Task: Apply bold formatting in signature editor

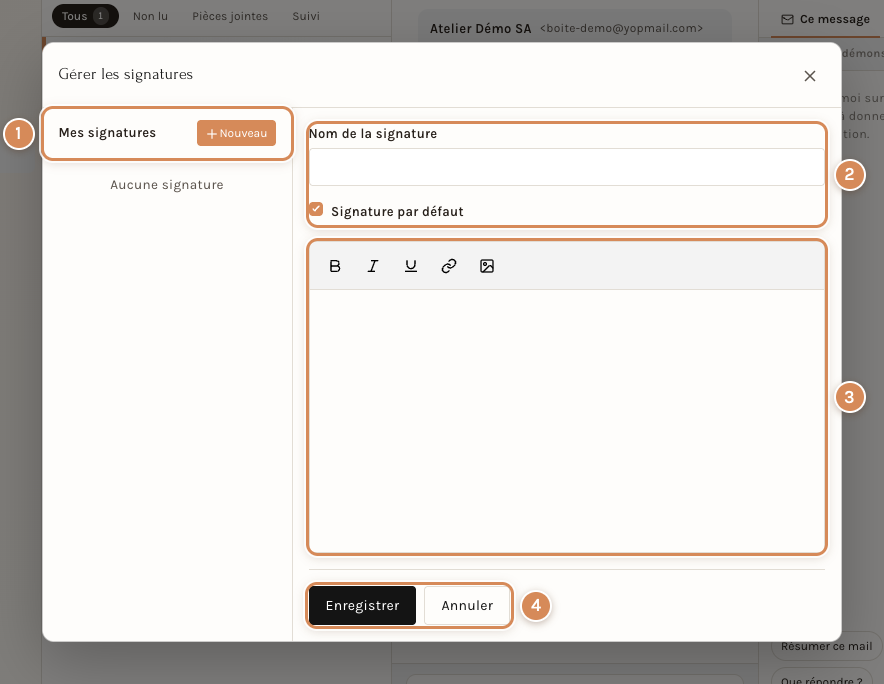Action: click(x=335, y=266)
